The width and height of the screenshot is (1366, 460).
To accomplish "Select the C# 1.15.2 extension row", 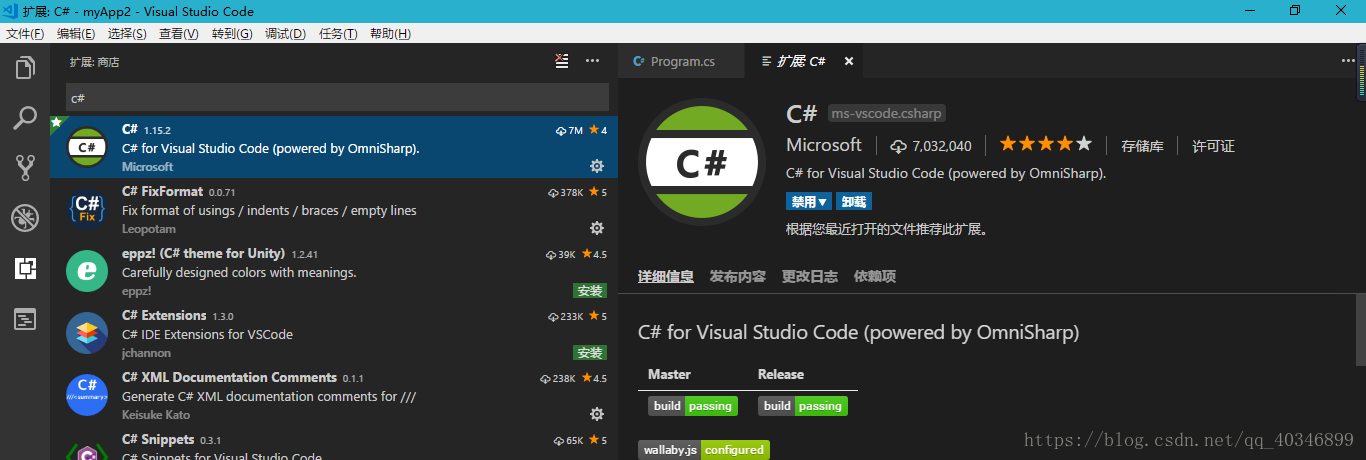I will pyautogui.click(x=333, y=147).
